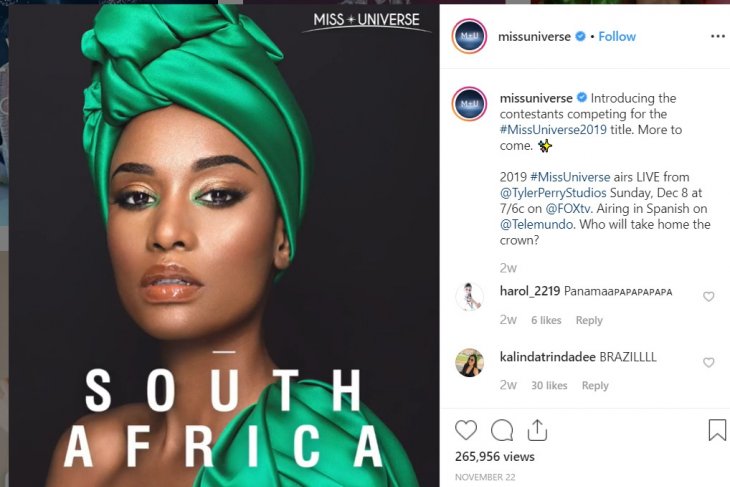Like harol_2219's comment
Screen dimensions: 730x487
[709, 297]
